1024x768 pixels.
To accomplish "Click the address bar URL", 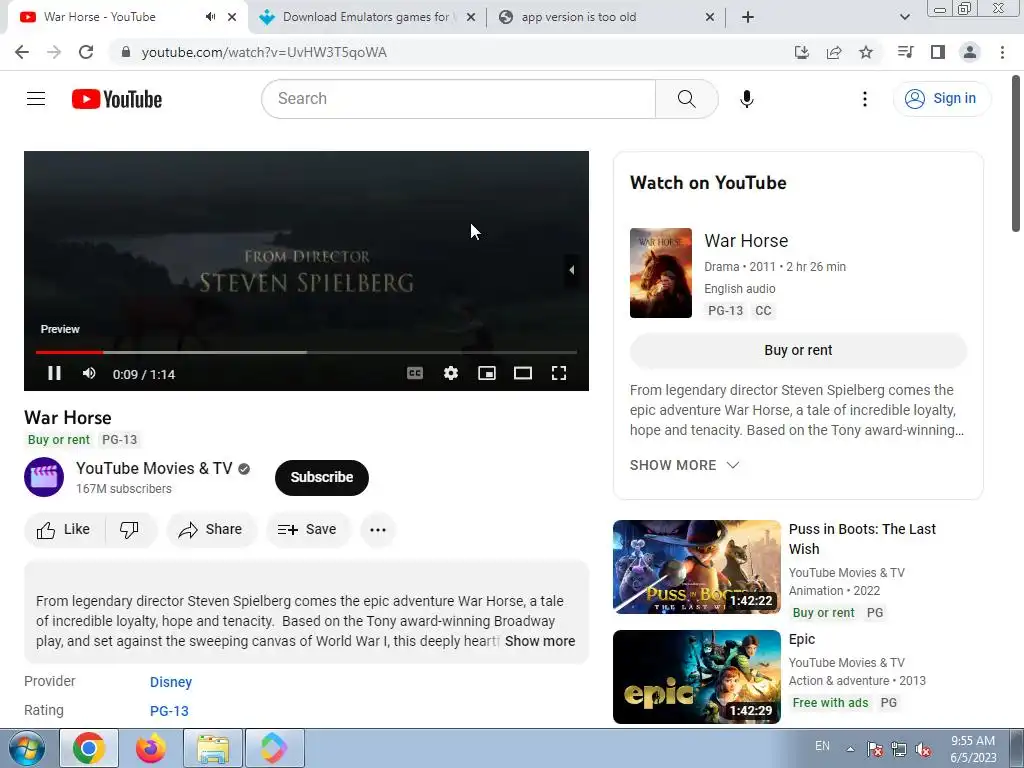I will coord(264,52).
